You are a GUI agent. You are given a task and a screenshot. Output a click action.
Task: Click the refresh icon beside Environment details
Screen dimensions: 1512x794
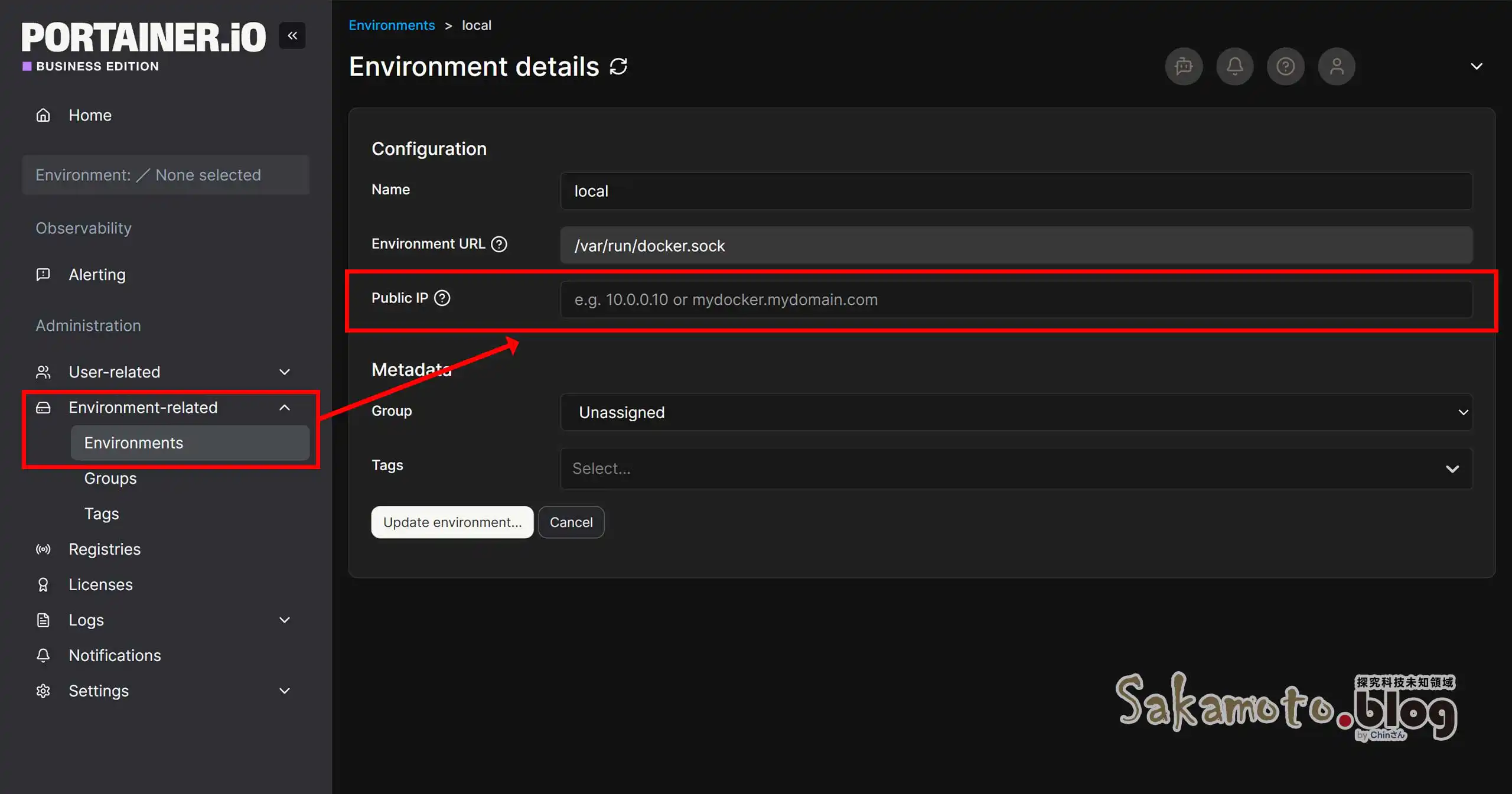click(x=618, y=67)
